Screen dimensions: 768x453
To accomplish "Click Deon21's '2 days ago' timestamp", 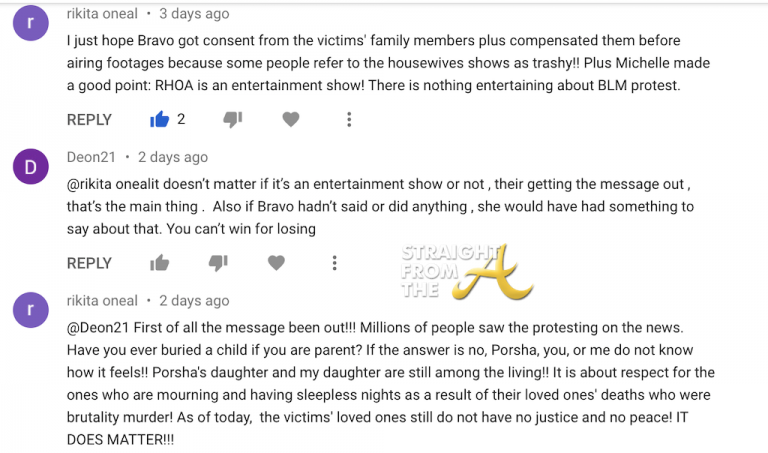I will (173, 157).
